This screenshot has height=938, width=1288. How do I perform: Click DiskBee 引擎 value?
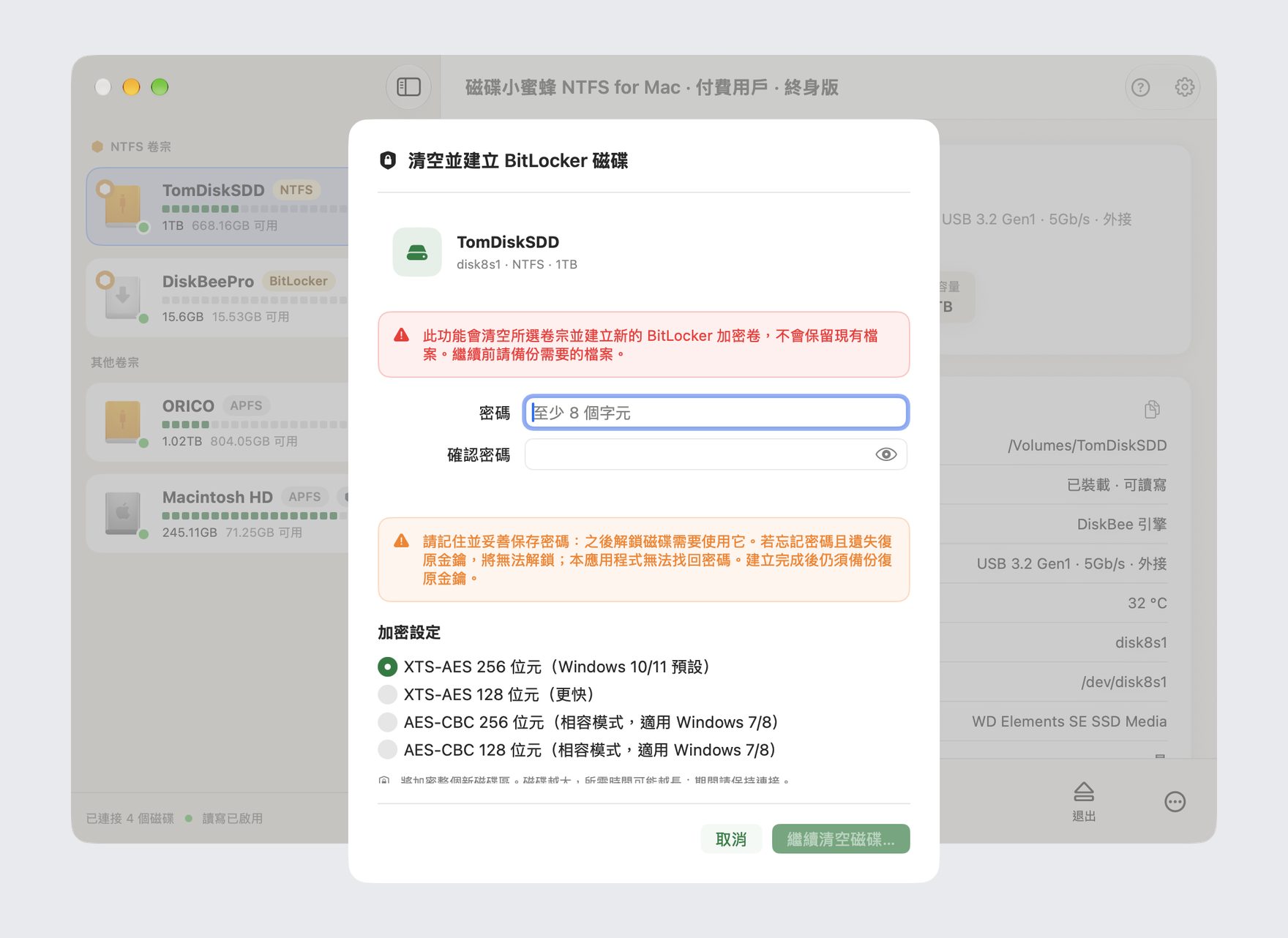(x=1122, y=525)
